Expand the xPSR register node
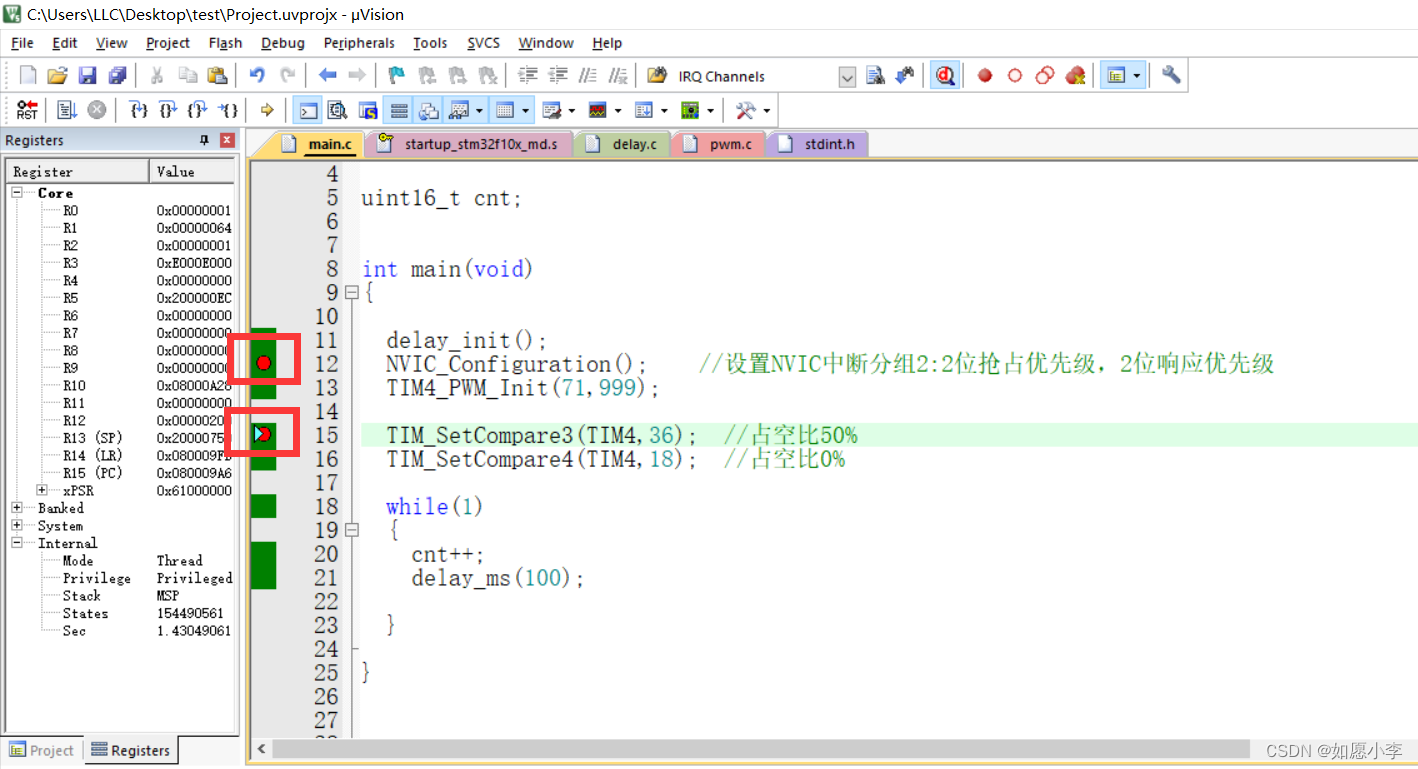Viewport: 1418px width, 769px height. pyautogui.click(x=42, y=490)
